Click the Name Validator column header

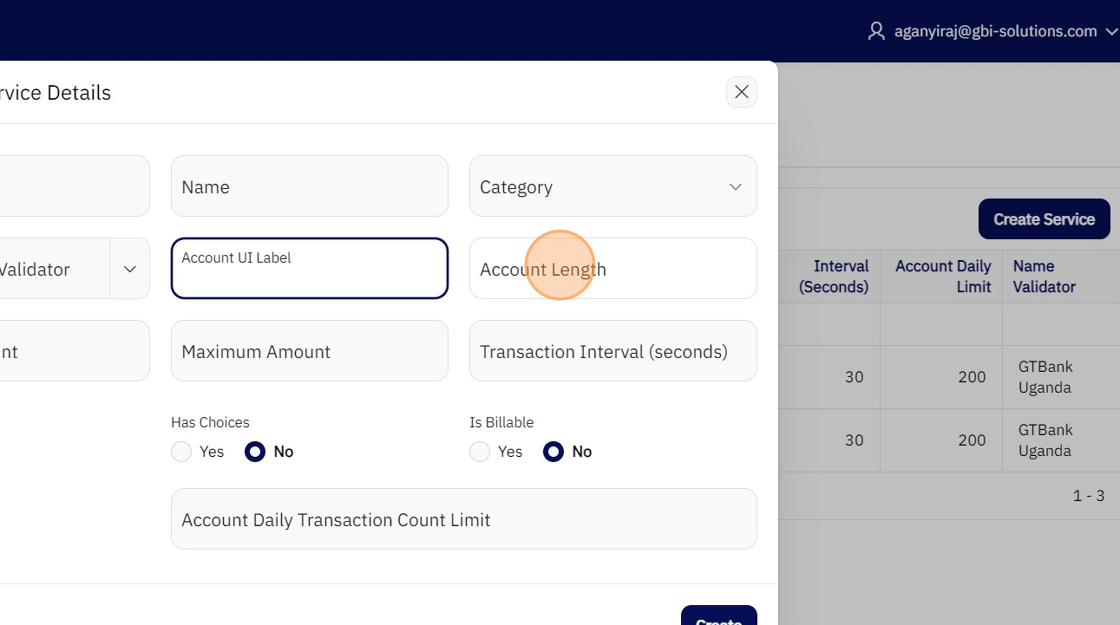(1044, 277)
